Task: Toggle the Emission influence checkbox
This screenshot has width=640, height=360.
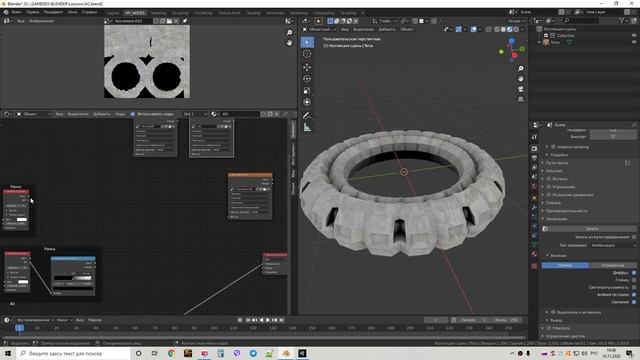Action: [634, 302]
